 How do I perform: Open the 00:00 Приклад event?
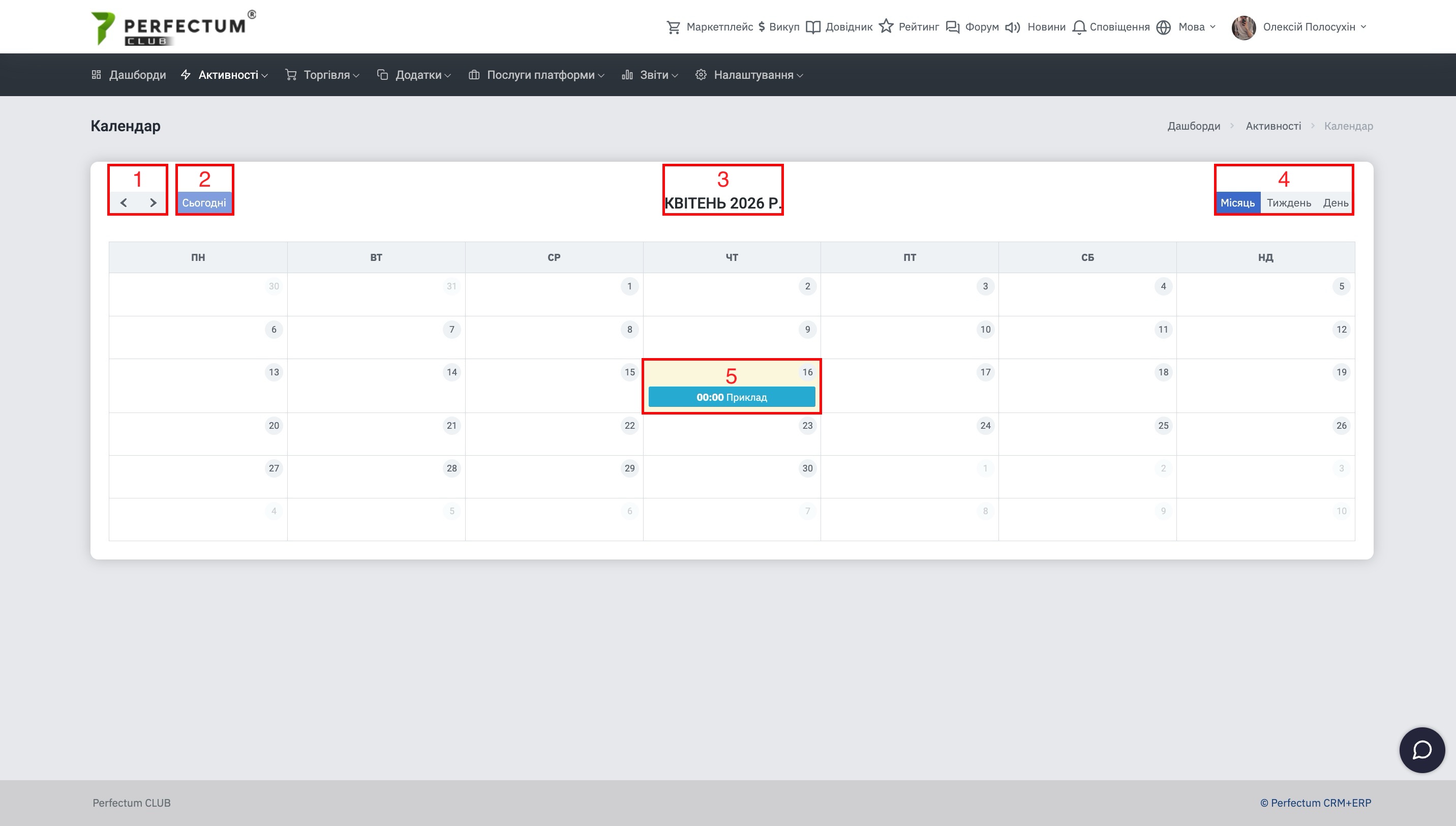click(x=732, y=397)
